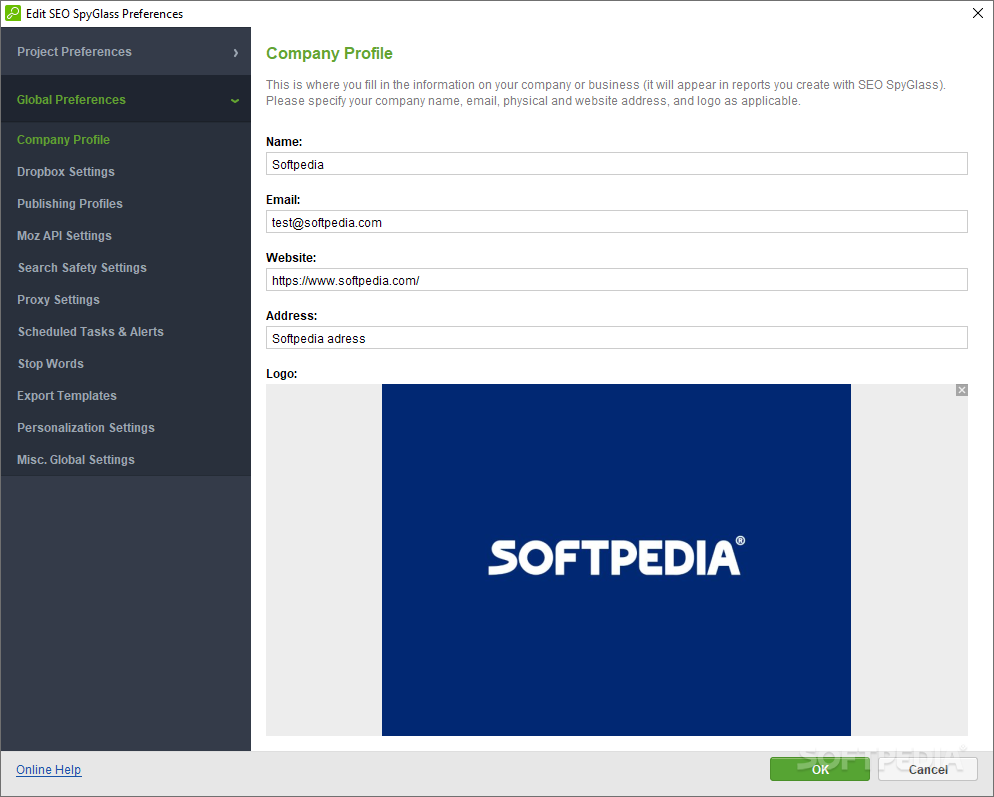Open Scheduled Tasks & Alerts

(x=90, y=332)
